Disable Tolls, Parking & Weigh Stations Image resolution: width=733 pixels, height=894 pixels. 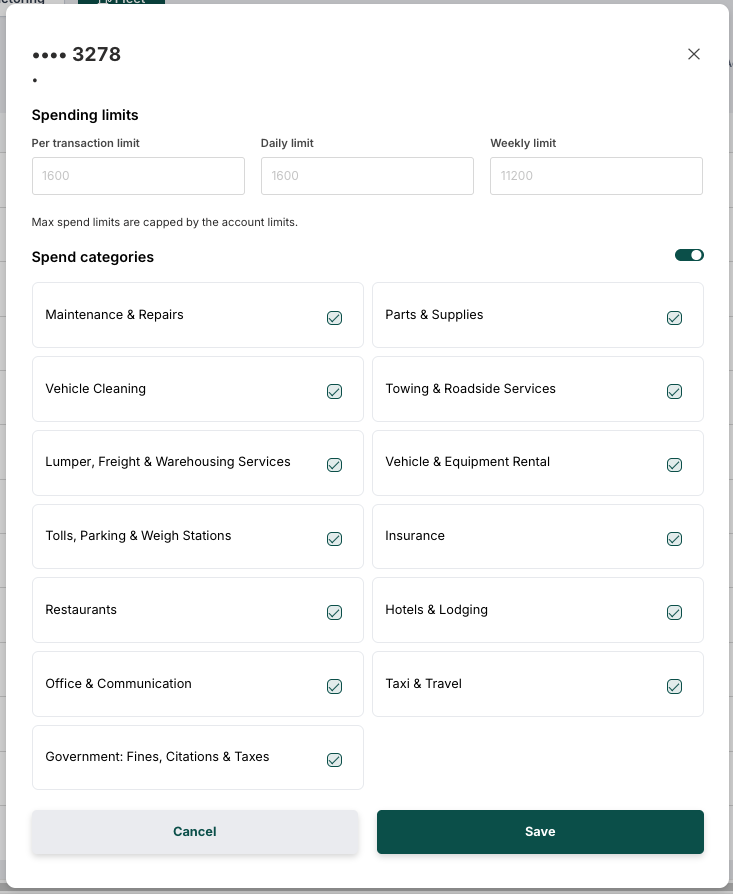click(x=334, y=539)
